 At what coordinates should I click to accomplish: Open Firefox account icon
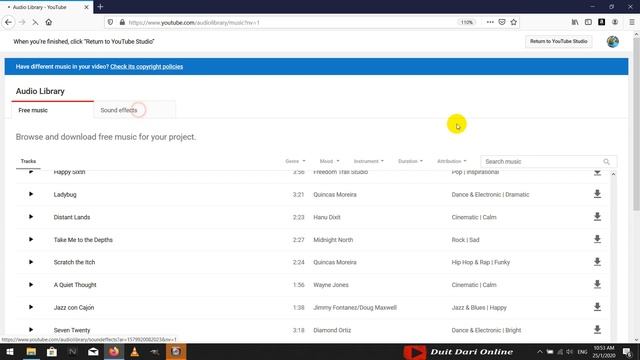click(615, 22)
